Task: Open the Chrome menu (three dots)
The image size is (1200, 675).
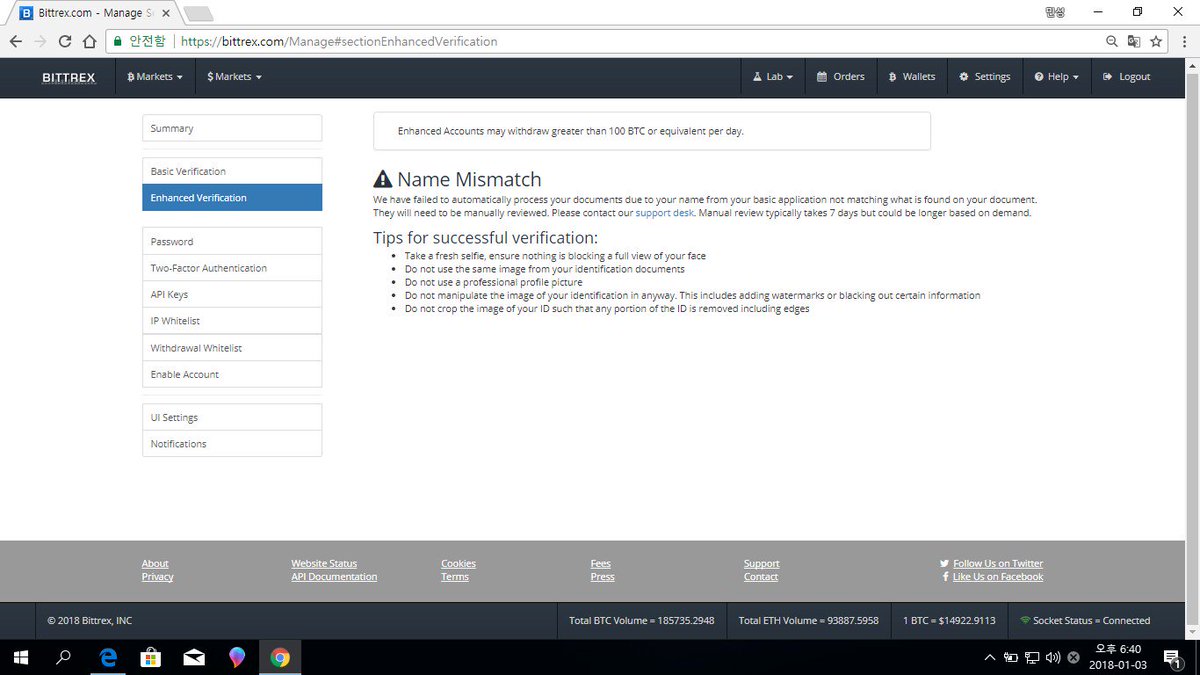Action: (1185, 42)
